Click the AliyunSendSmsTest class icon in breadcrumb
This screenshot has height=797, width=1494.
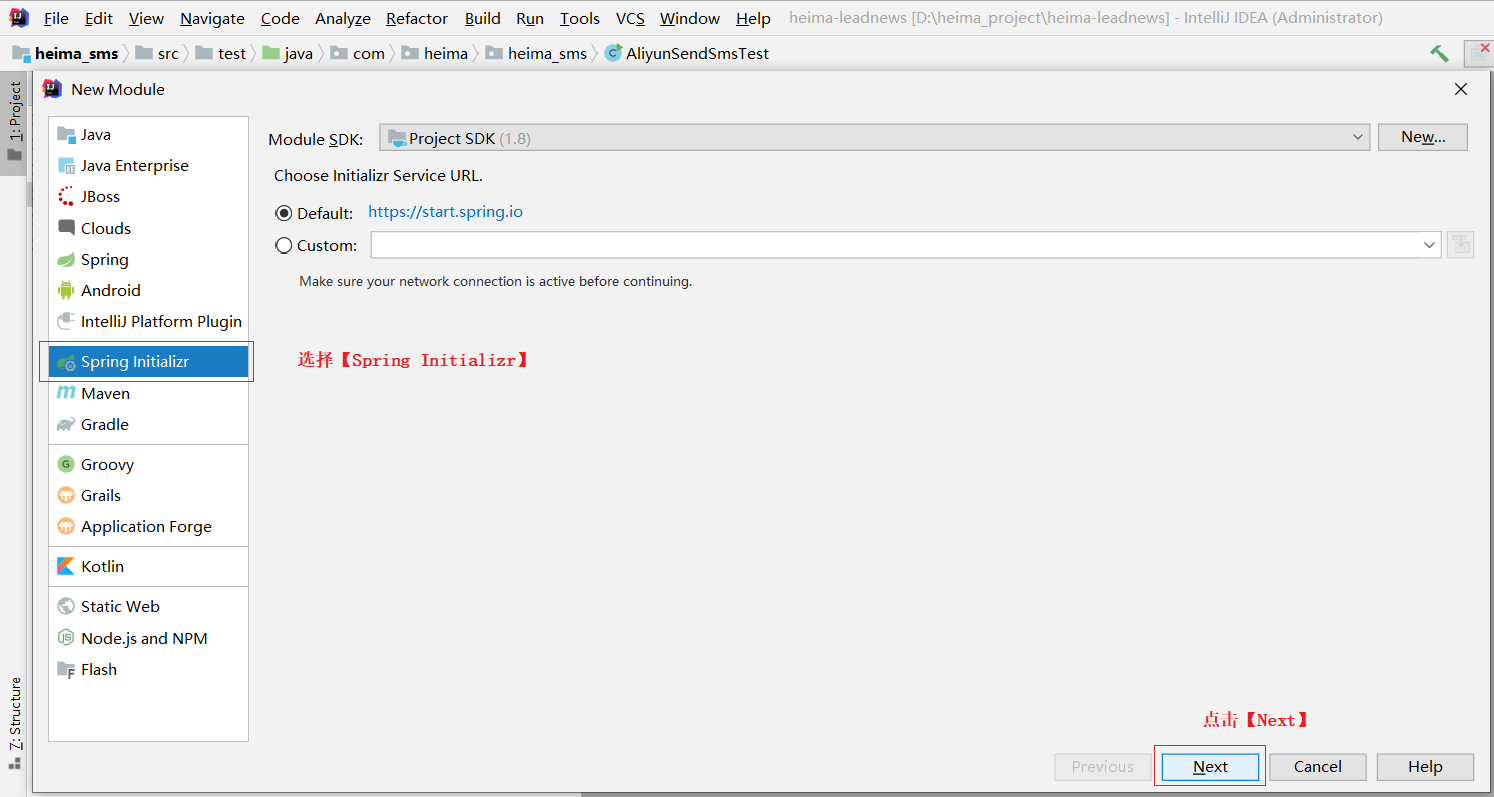point(613,53)
